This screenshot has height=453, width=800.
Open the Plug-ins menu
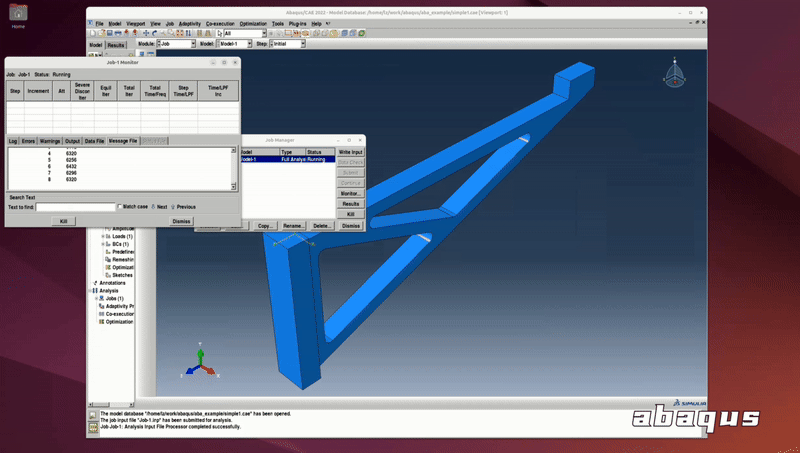tap(297, 23)
